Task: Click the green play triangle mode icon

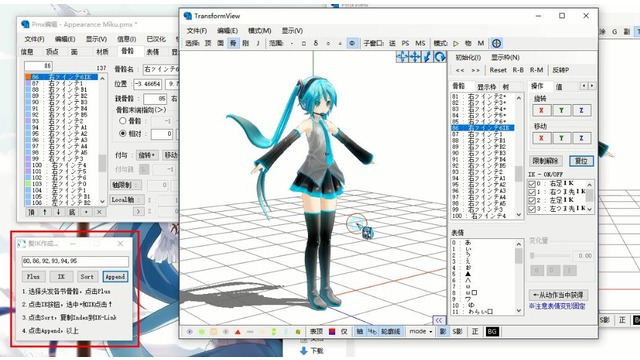Action: click(456, 43)
